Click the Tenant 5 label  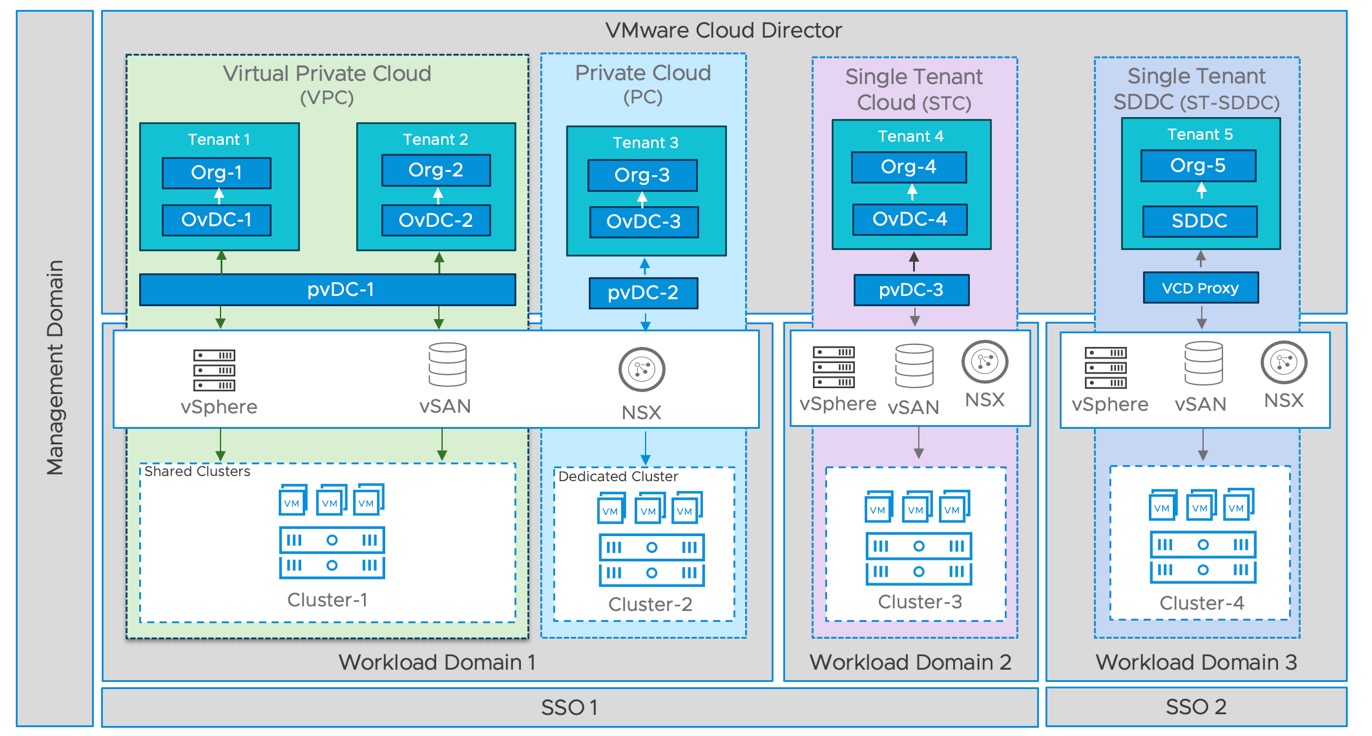coord(1200,134)
